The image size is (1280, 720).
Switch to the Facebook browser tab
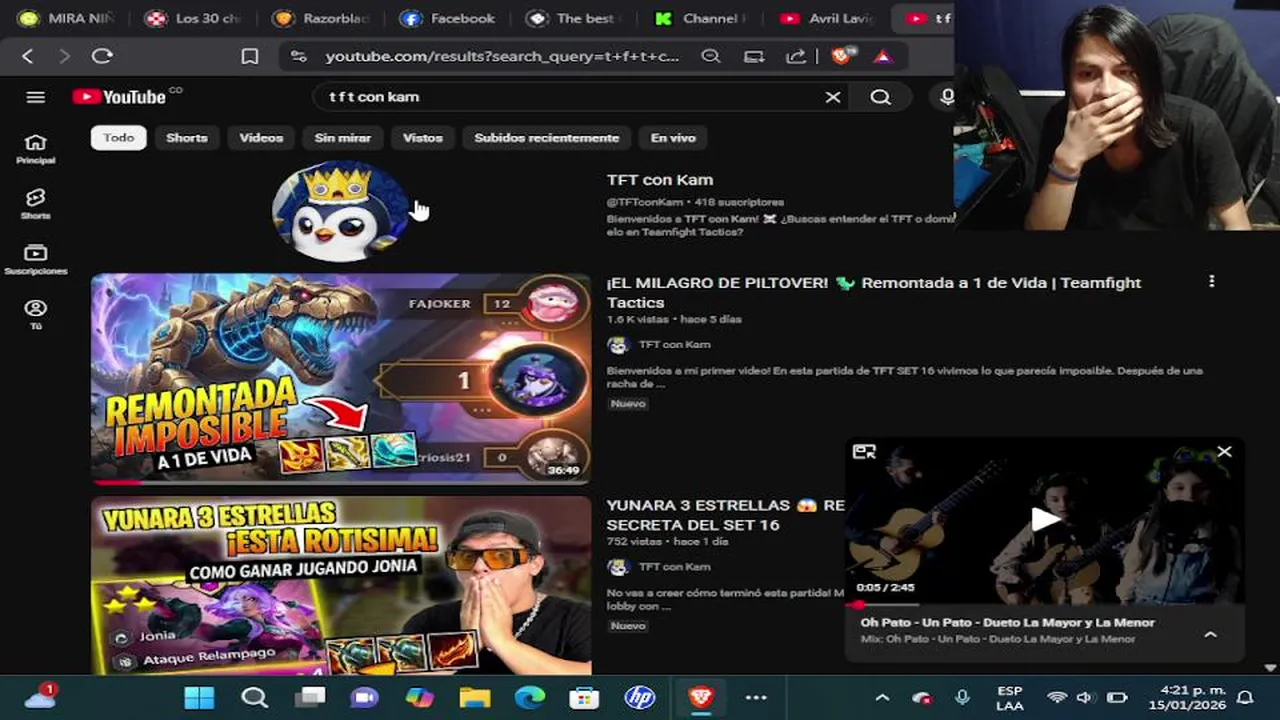point(449,18)
